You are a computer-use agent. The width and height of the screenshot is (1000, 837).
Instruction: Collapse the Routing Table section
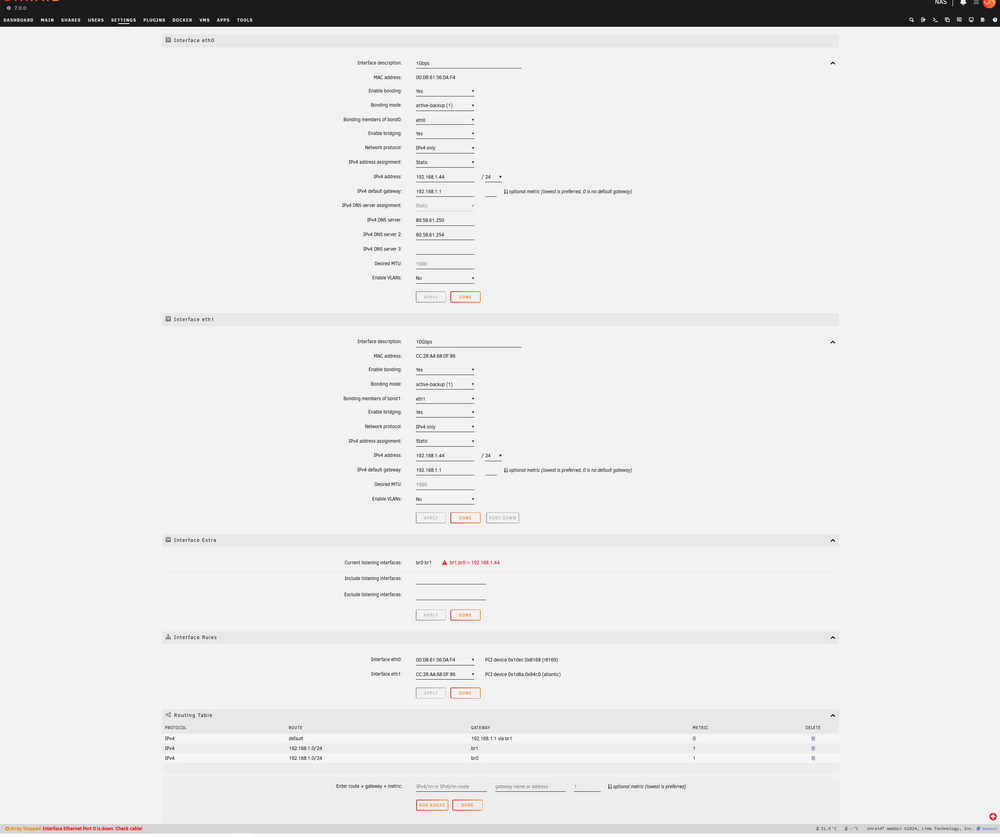pyautogui.click(x=833, y=716)
